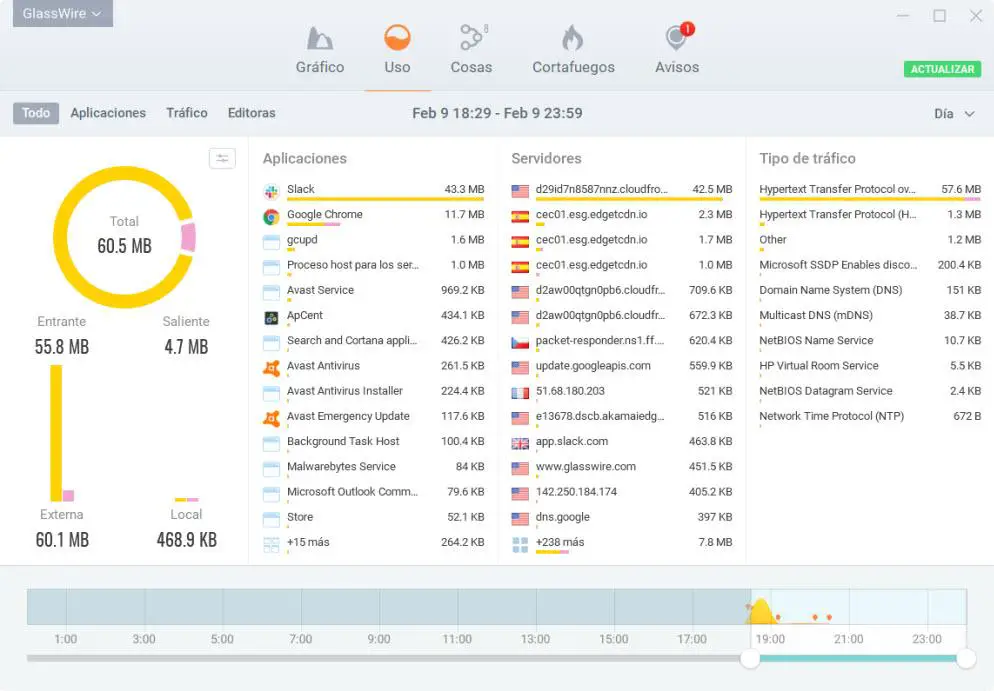Click the Avast Emergency Update icon
994x691 pixels.
click(271, 418)
